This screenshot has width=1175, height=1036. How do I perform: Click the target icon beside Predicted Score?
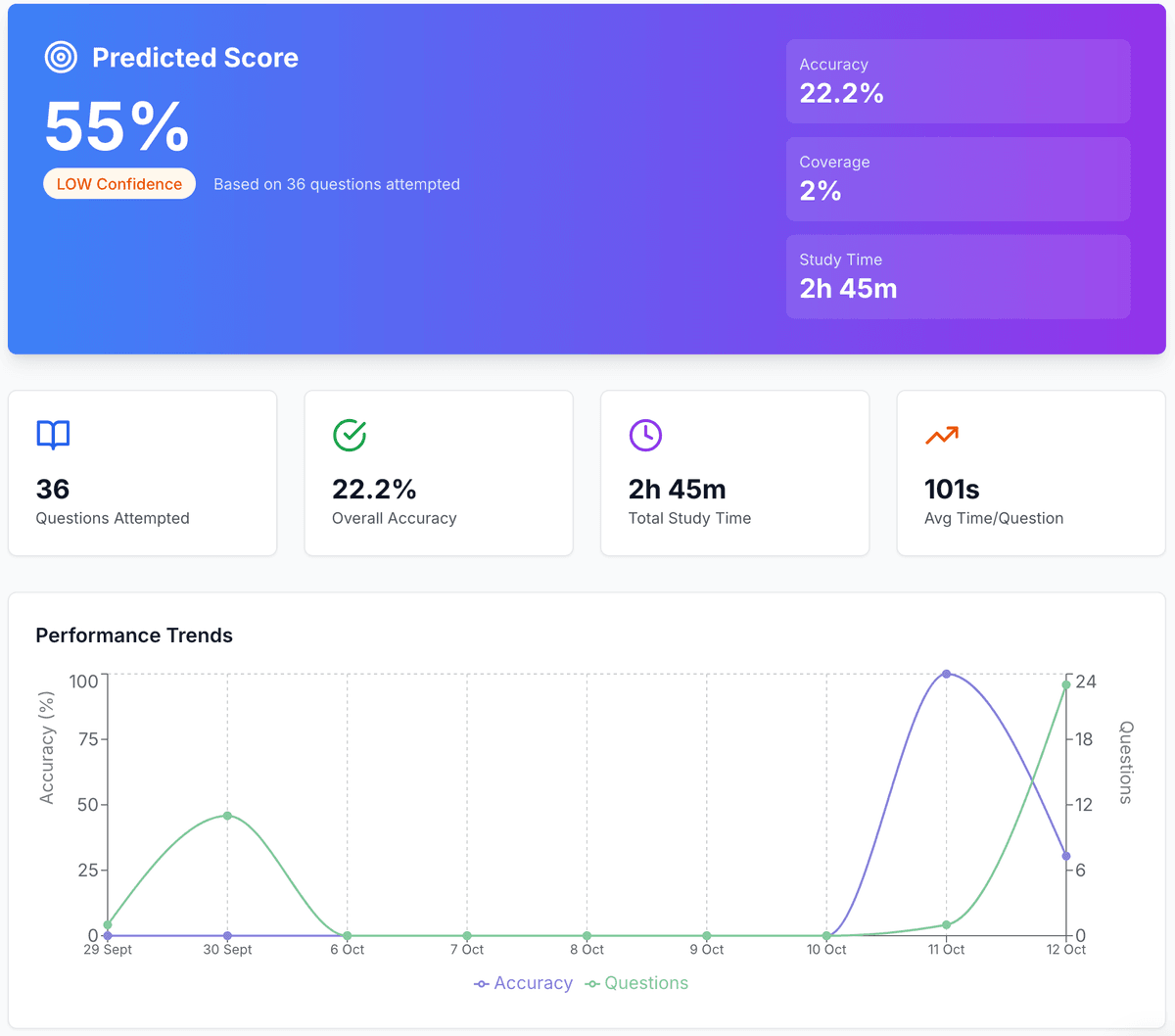pyautogui.click(x=61, y=58)
